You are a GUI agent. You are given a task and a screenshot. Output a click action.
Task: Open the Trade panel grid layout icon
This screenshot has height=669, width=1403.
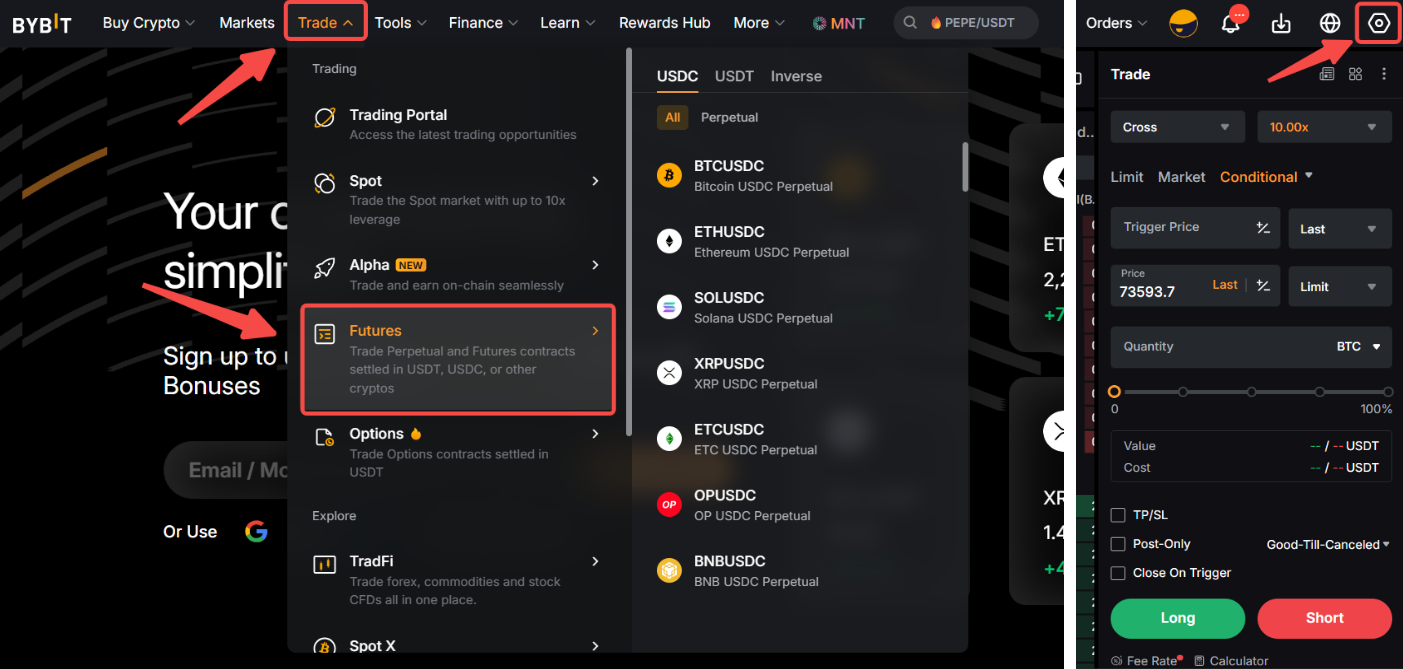[x=1355, y=74]
